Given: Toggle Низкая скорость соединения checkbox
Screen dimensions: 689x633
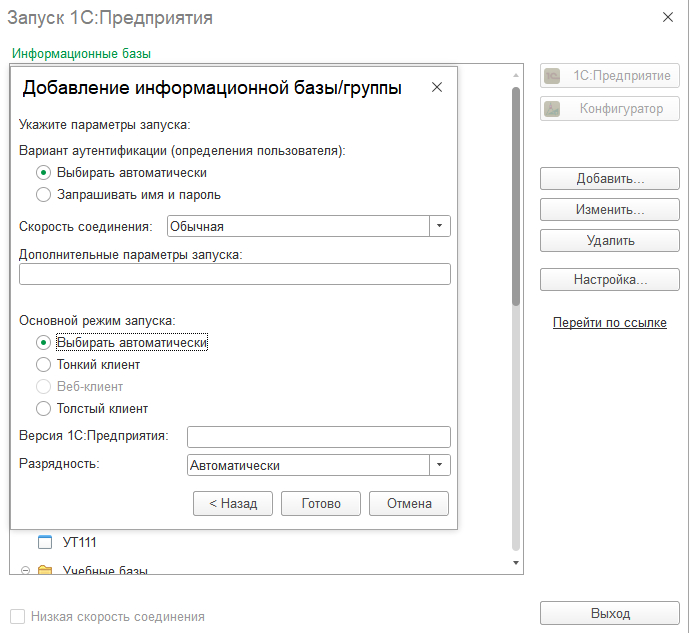Looking at the screenshot, I should pyautogui.click(x=18, y=616).
